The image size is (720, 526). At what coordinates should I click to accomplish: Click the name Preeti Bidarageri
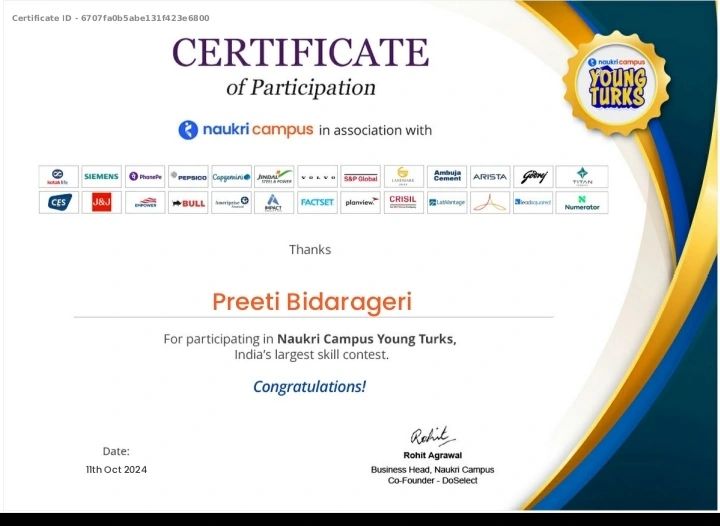pyautogui.click(x=312, y=302)
